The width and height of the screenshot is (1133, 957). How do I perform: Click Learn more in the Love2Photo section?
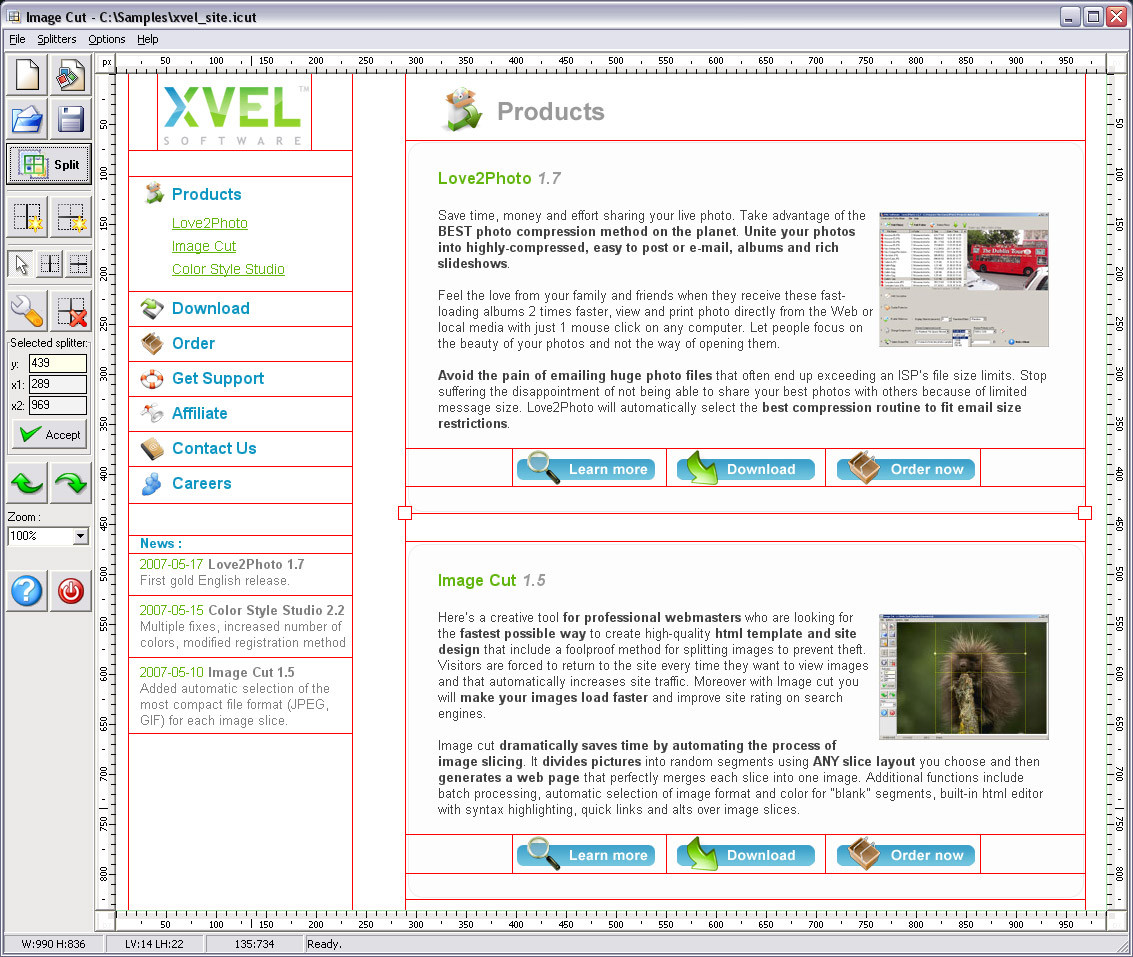tap(586, 468)
